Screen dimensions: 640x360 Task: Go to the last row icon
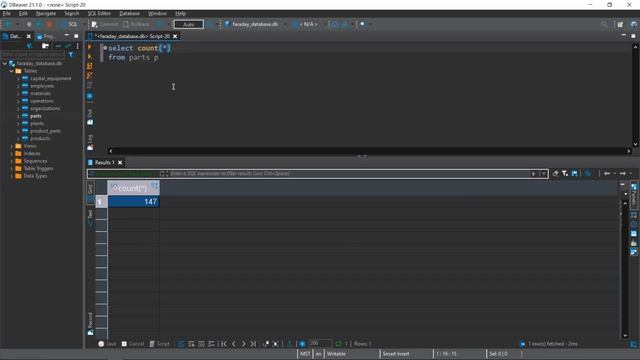point(253,344)
